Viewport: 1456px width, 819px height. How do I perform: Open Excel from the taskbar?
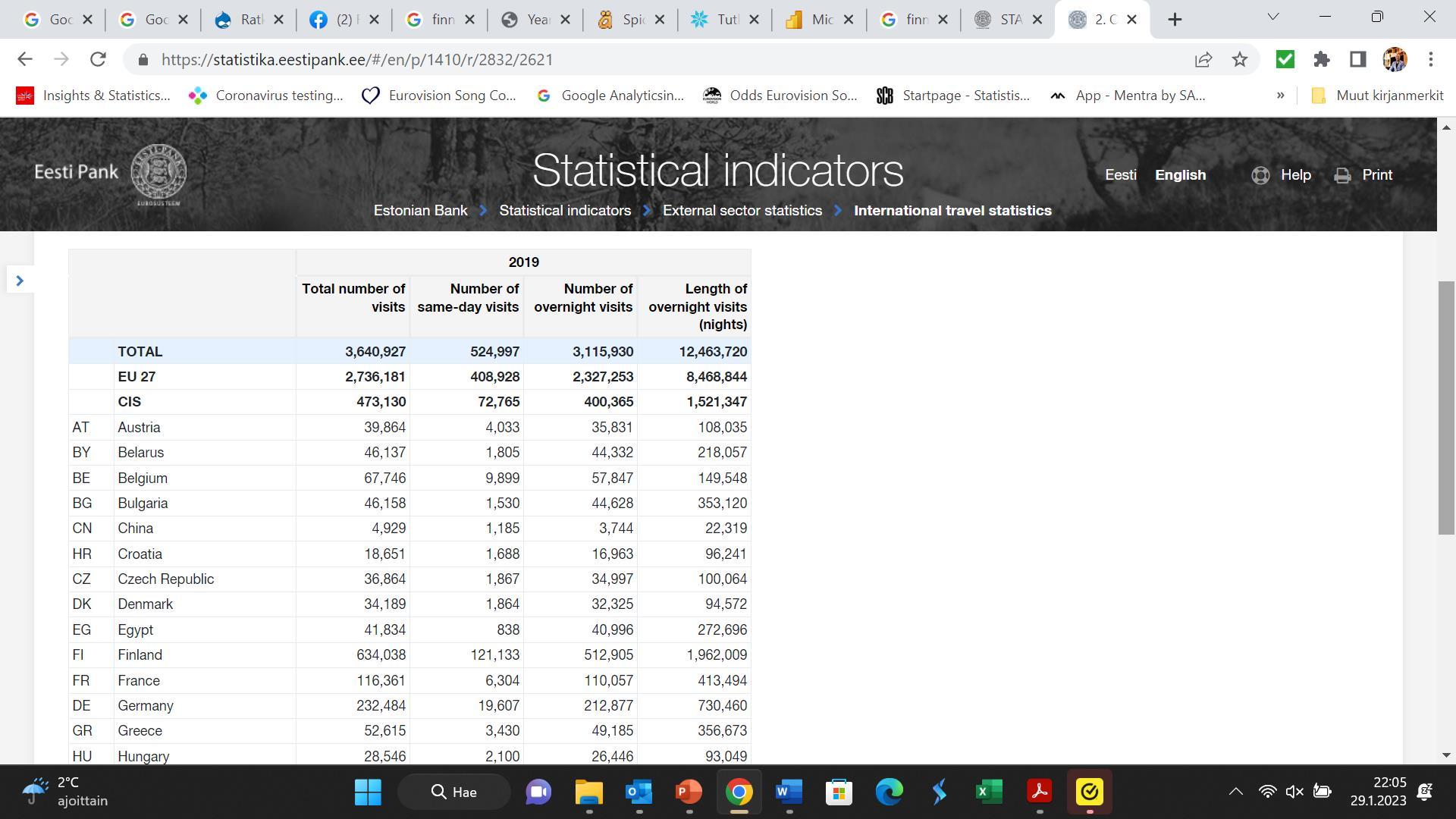(989, 792)
